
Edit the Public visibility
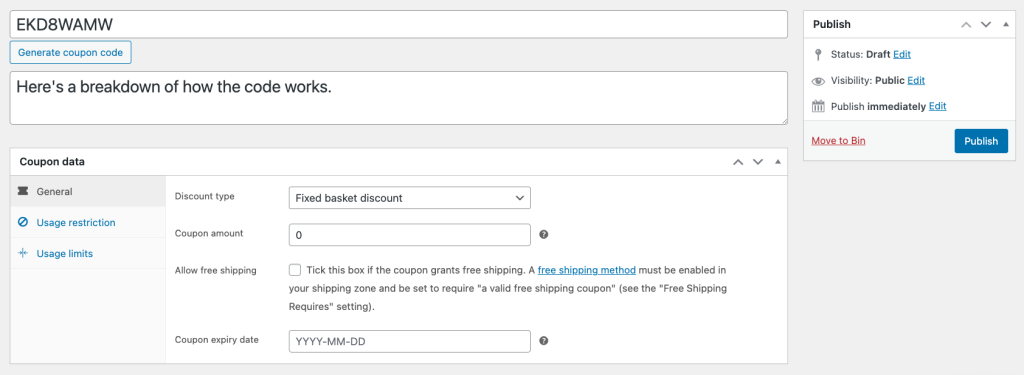click(x=916, y=80)
